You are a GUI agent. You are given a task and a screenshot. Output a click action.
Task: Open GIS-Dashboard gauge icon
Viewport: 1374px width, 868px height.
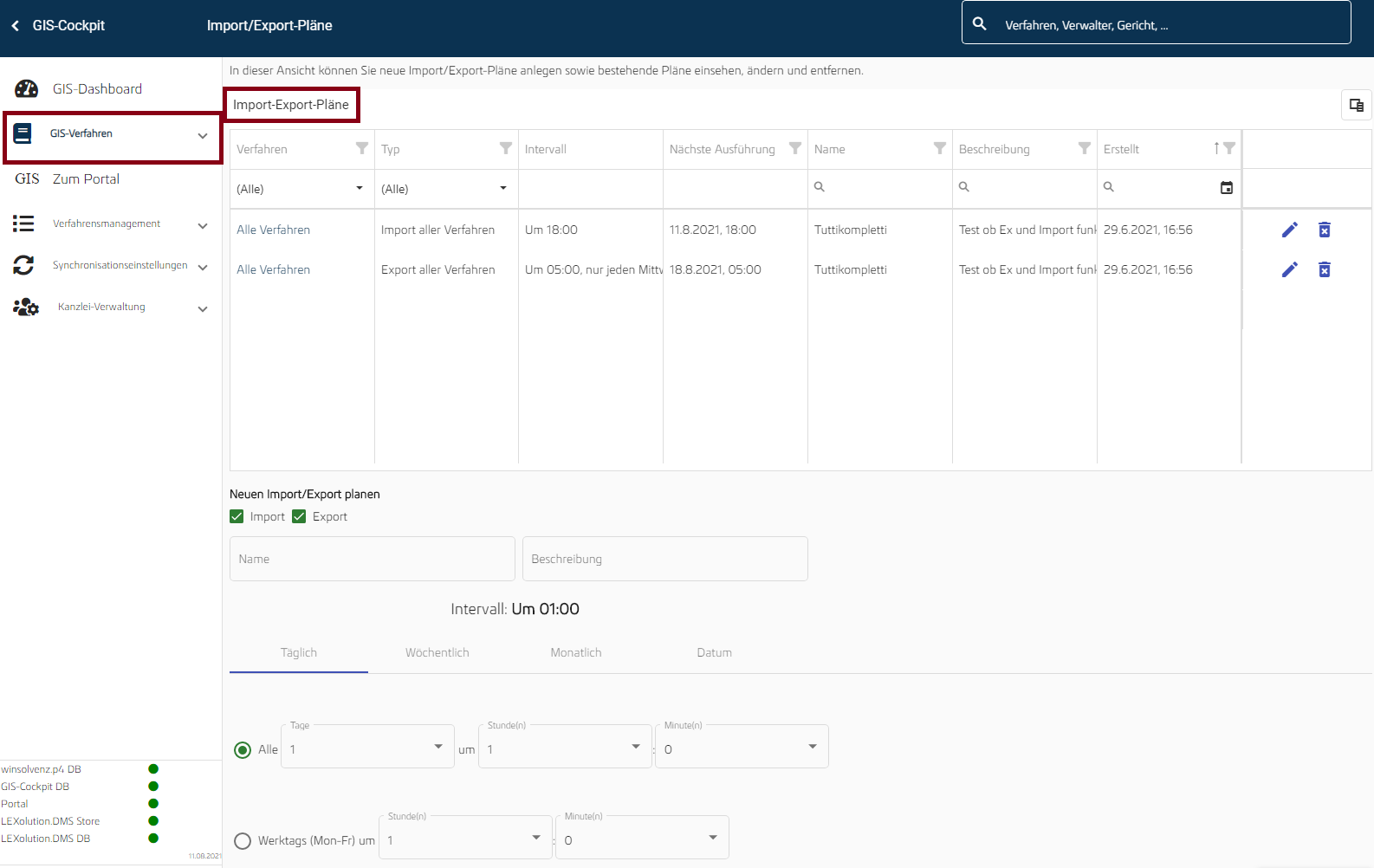(26, 88)
